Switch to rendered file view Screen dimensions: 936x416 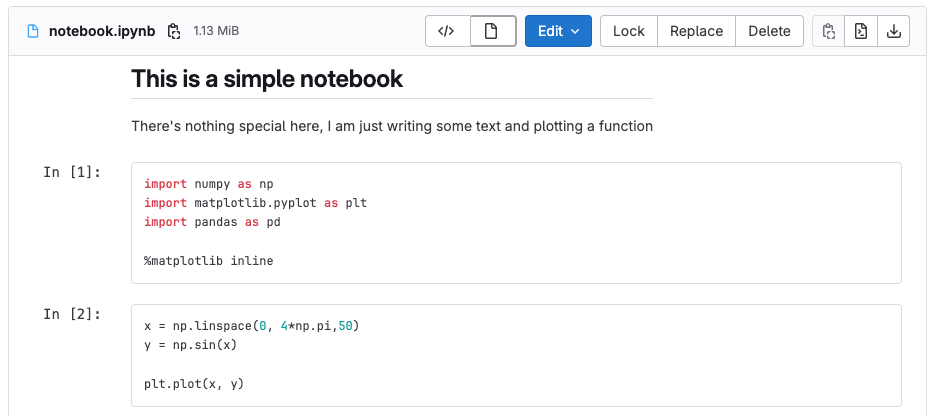click(x=492, y=31)
